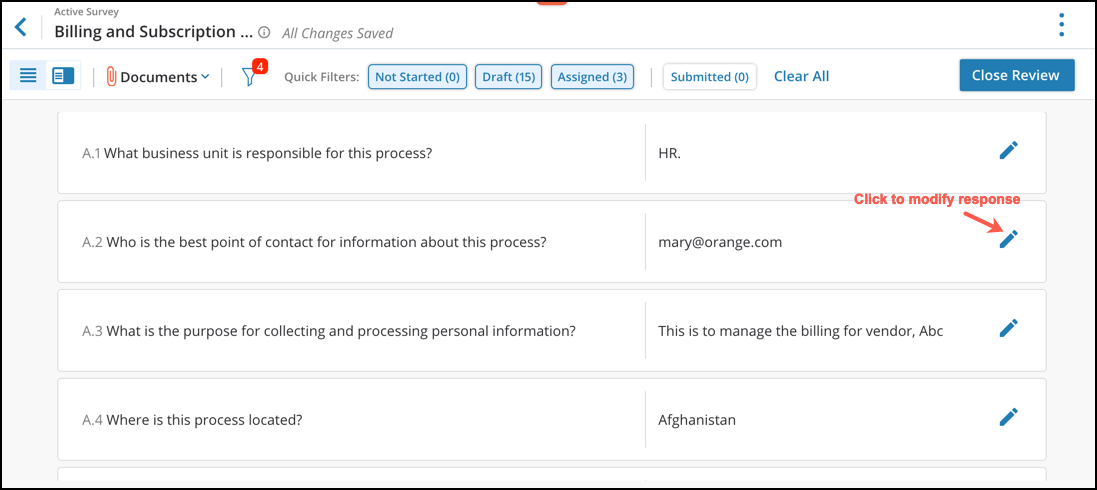This screenshot has height=490, width=1097.
Task: Click the mary@orange.com response text
Action: [721, 242]
